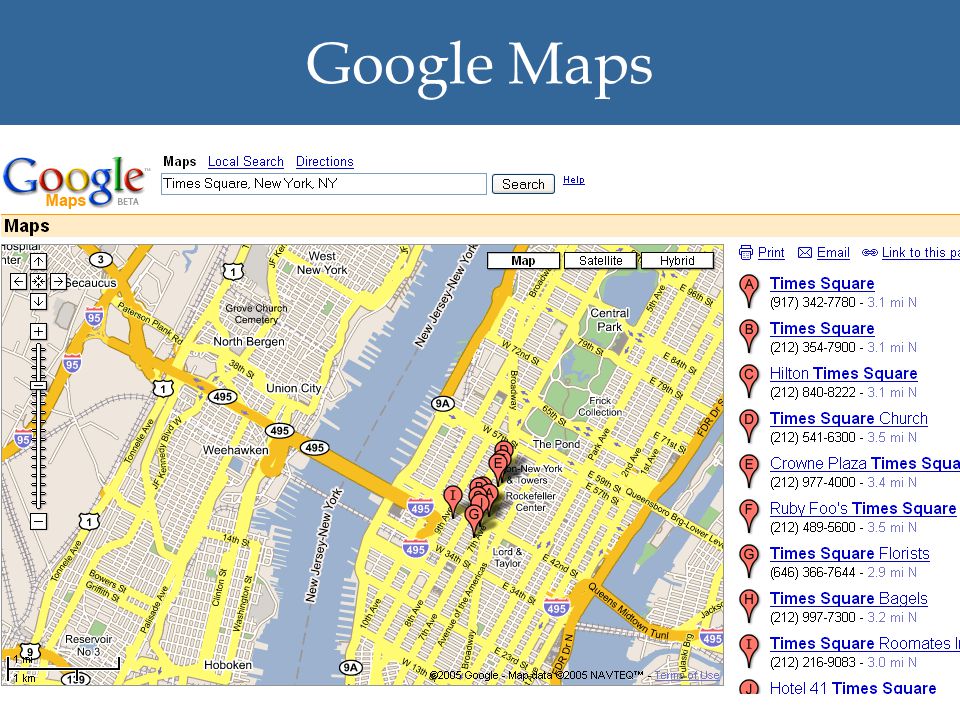Click the Email link
Image resolution: width=960 pixels, height=720 pixels.
click(833, 252)
